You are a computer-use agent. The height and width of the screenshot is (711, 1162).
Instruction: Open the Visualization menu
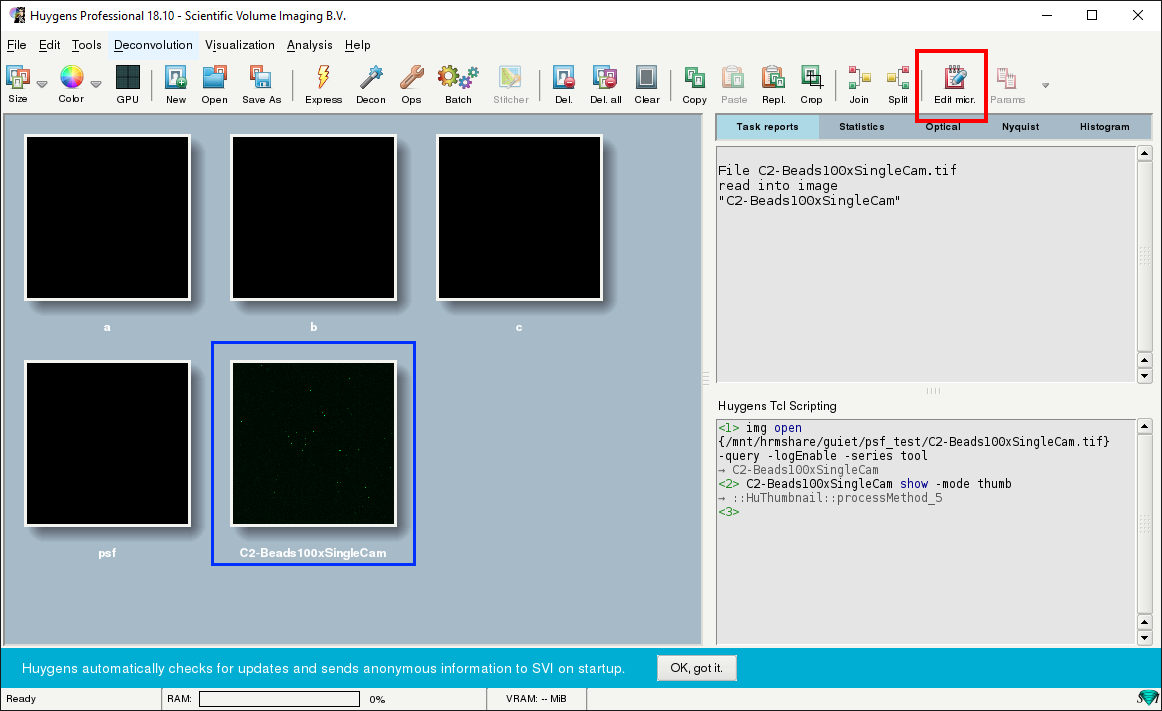(x=239, y=45)
